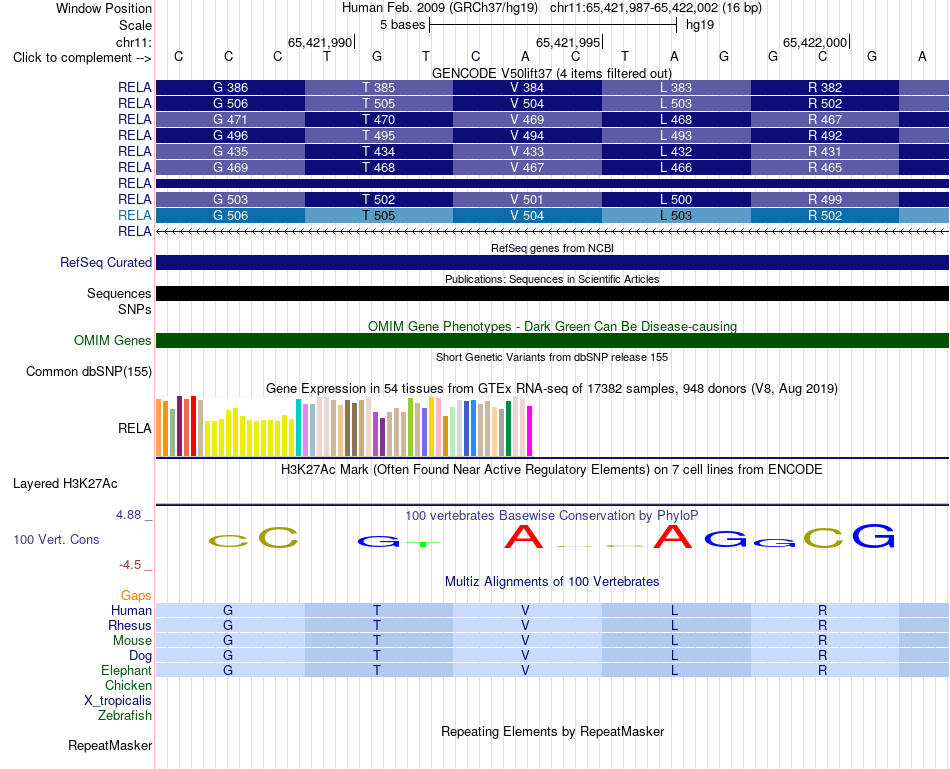Select the Common dbSNP(155) track label
The width and height of the screenshot is (950, 769).
89,371
